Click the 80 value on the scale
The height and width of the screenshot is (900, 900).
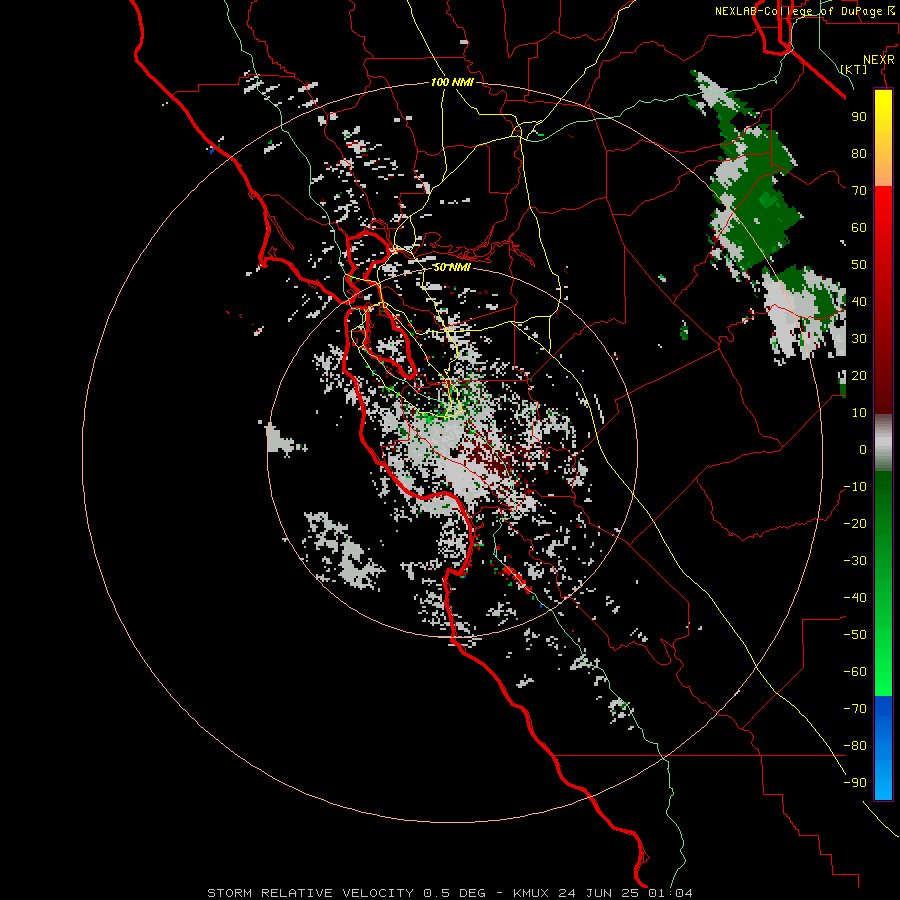859,153
